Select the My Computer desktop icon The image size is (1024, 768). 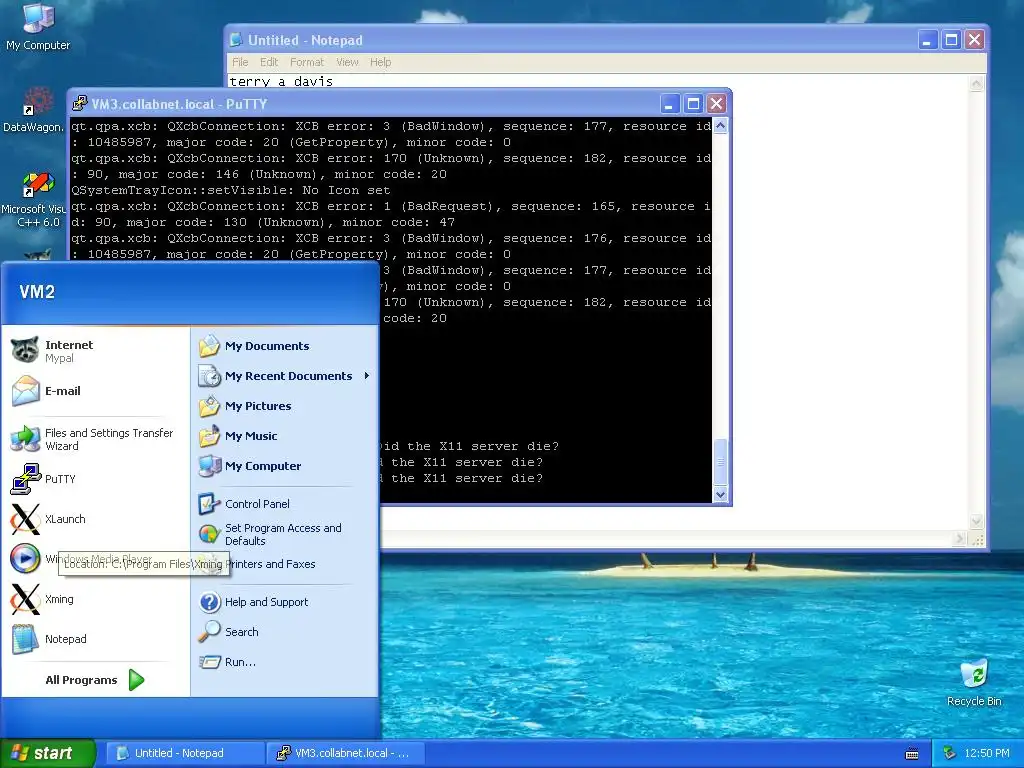(x=38, y=27)
